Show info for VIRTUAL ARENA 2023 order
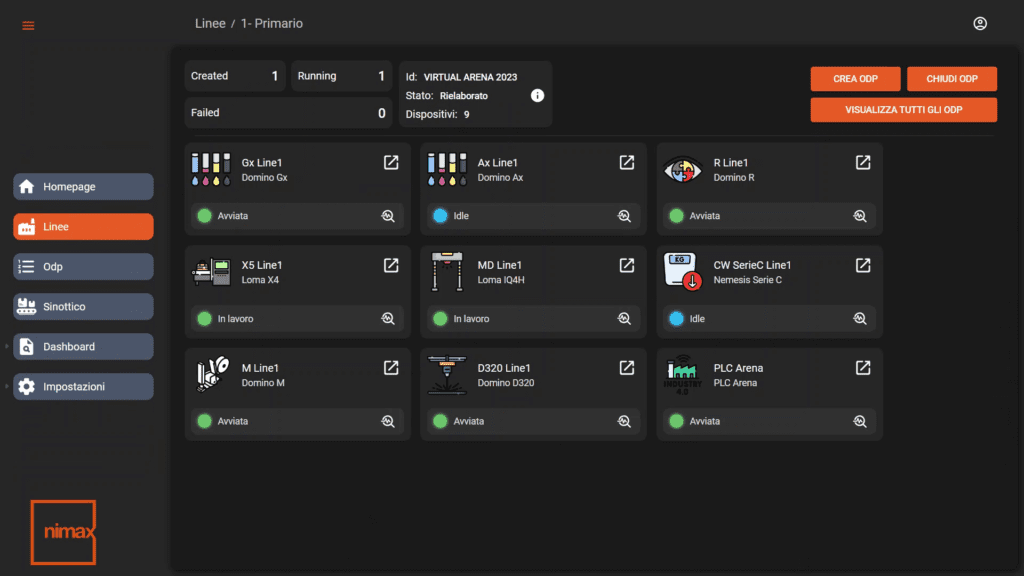This screenshot has height=576, width=1024. click(537, 95)
